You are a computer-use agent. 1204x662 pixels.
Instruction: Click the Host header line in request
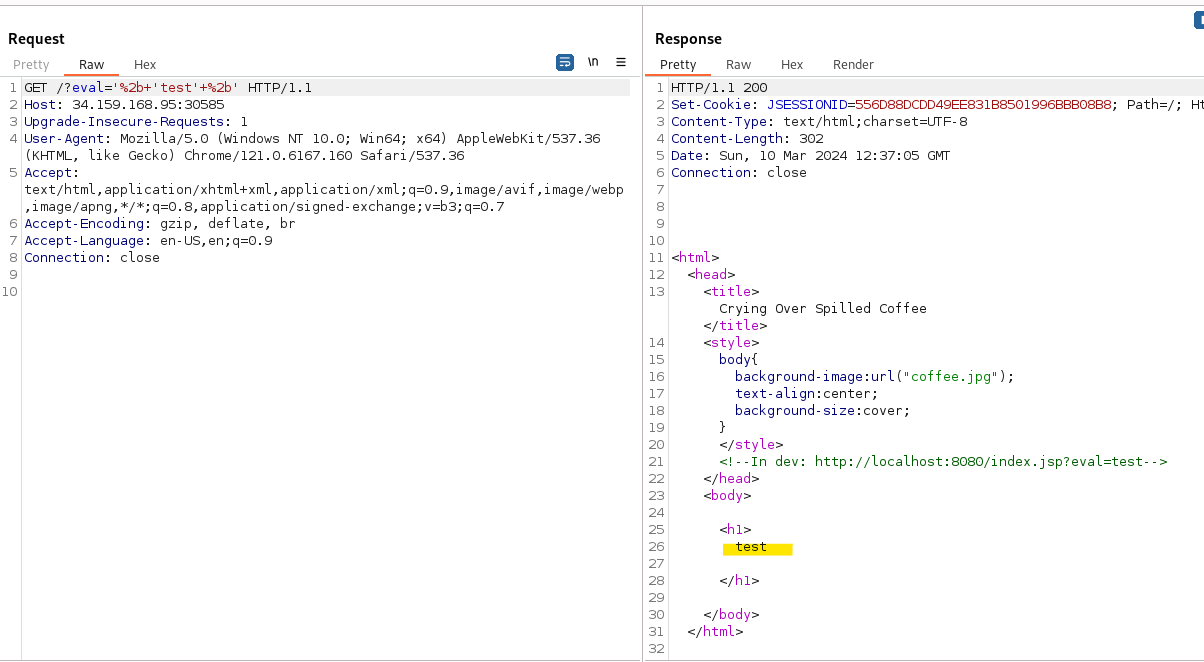(x=124, y=105)
